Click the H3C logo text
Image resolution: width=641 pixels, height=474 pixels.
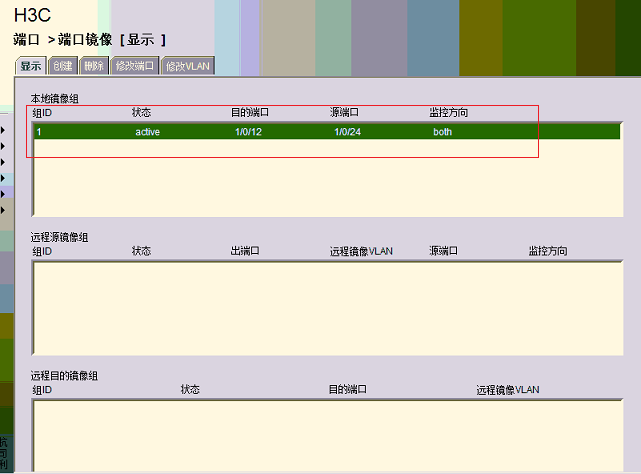pyautogui.click(x=32, y=16)
